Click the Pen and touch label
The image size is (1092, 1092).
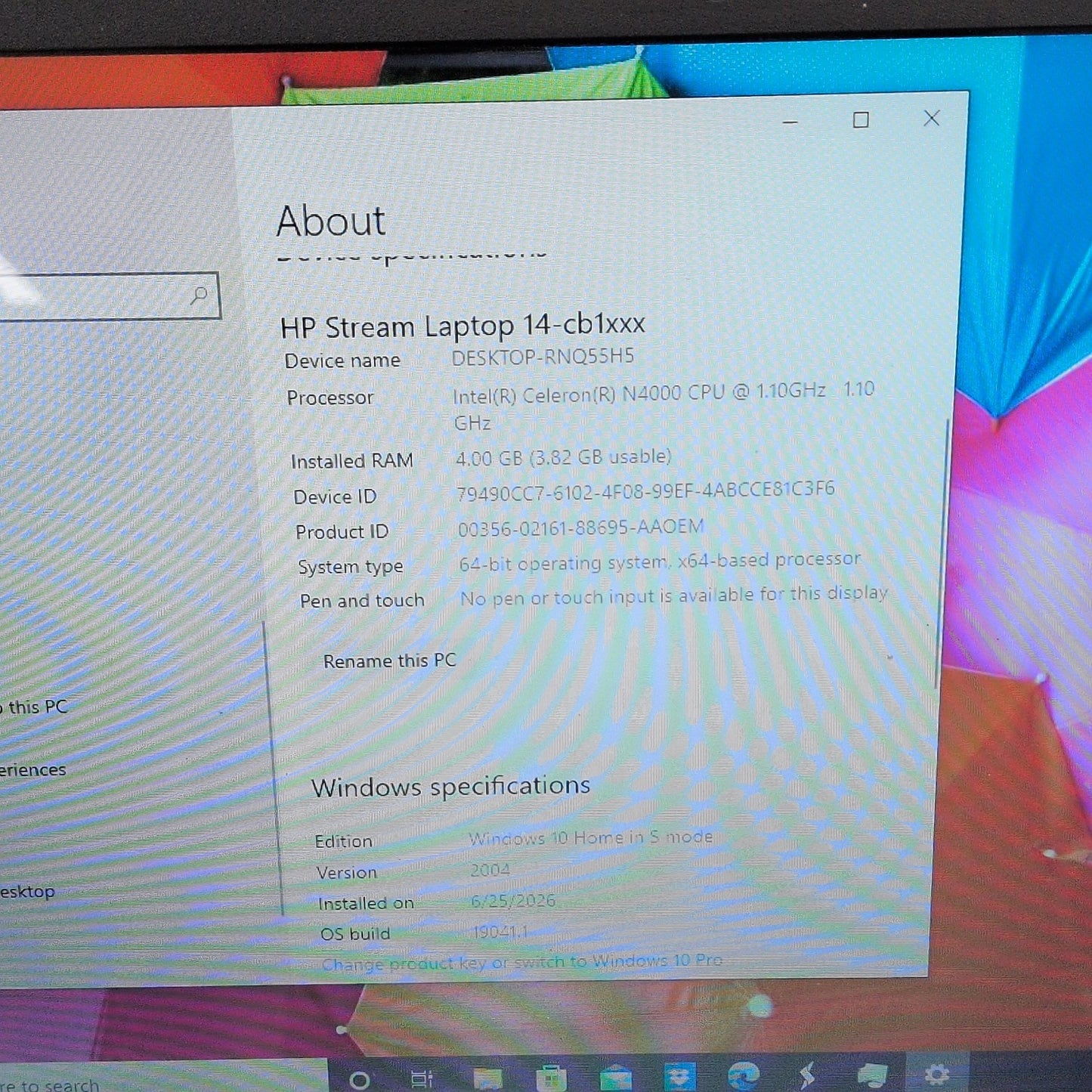(362, 601)
